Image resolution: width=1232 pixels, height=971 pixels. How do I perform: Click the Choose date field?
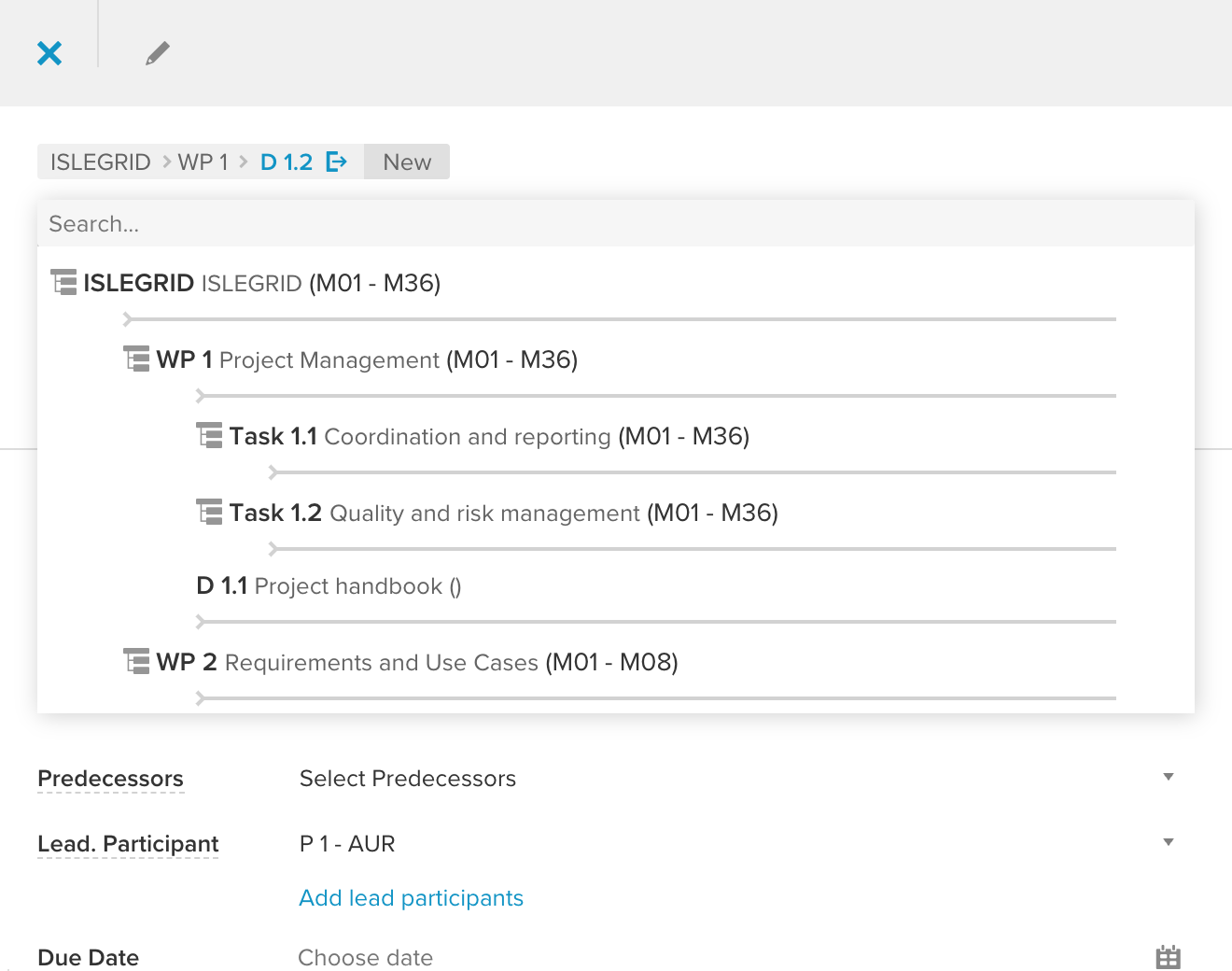click(x=365, y=958)
